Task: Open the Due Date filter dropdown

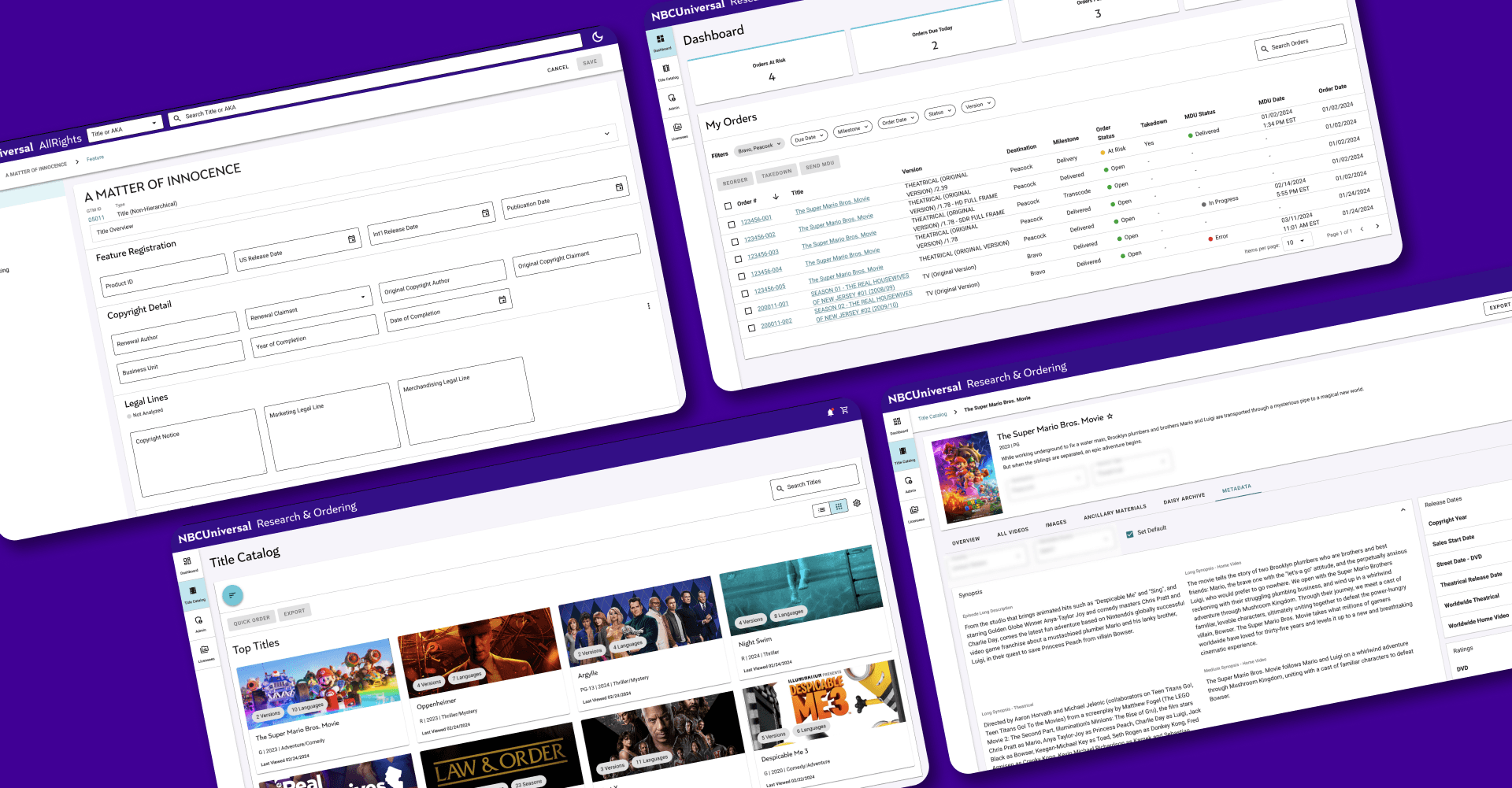Action: (x=810, y=138)
